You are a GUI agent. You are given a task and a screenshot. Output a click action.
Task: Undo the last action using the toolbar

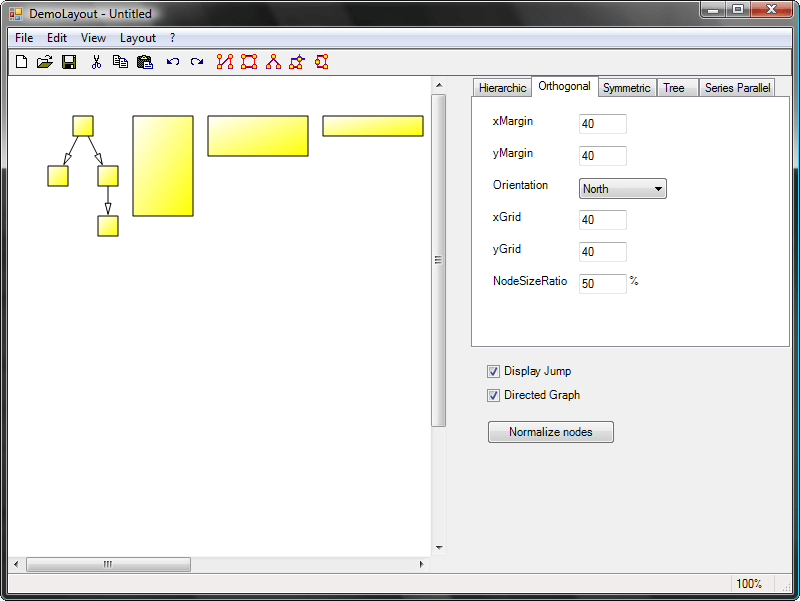[173, 62]
